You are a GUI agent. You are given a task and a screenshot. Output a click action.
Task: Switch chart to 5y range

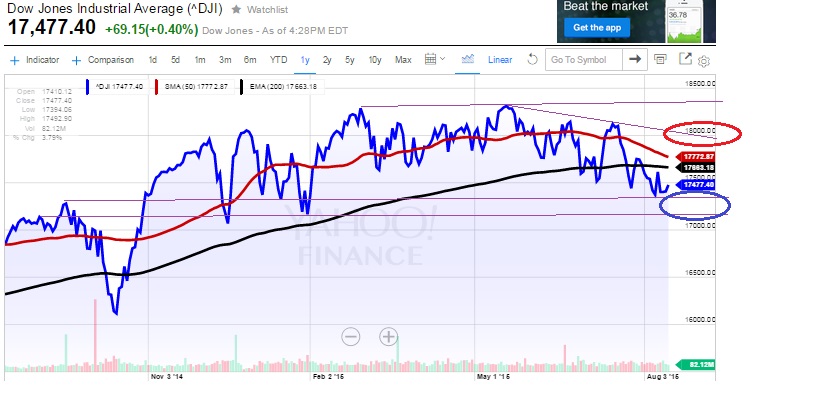[x=350, y=60]
